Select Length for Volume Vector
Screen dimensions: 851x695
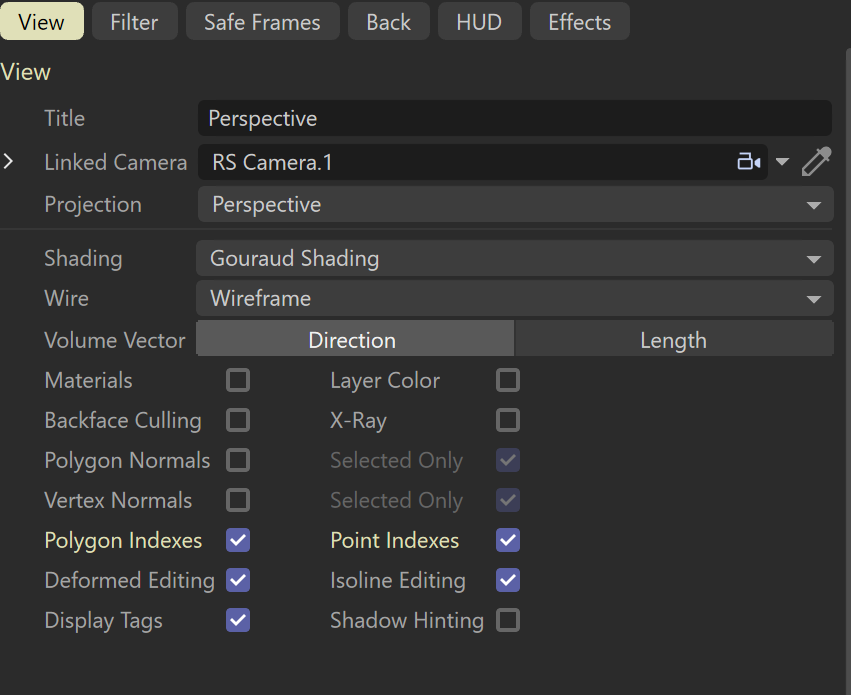tap(674, 339)
